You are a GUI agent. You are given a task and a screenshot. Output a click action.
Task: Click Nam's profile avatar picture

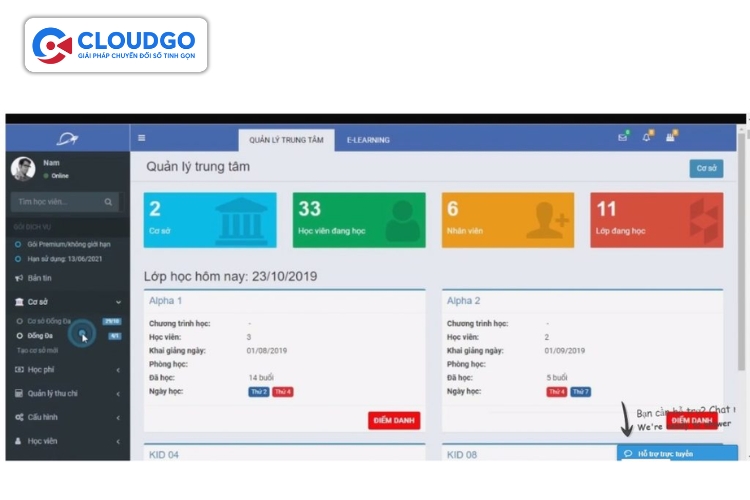tap(23, 168)
